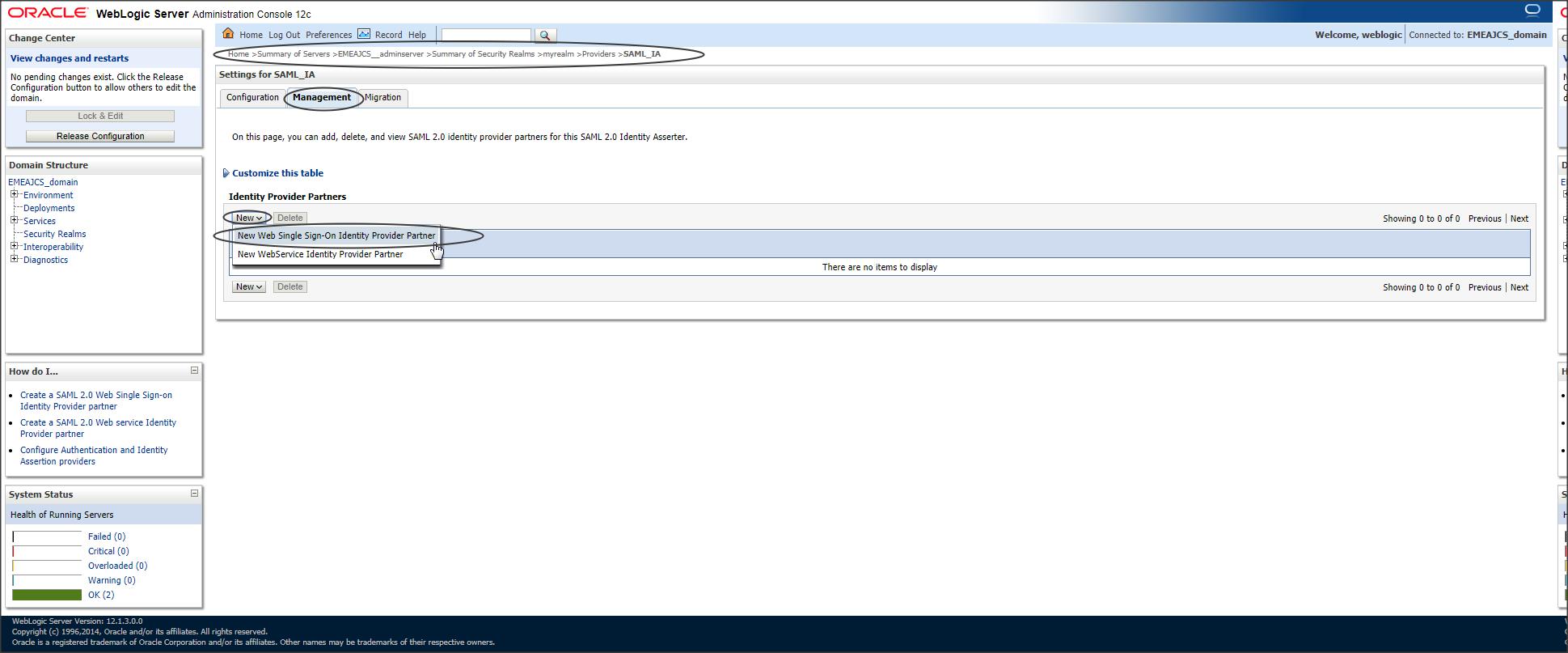
Task: Open myrealm breadcrumb link
Action: click(x=558, y=54)
